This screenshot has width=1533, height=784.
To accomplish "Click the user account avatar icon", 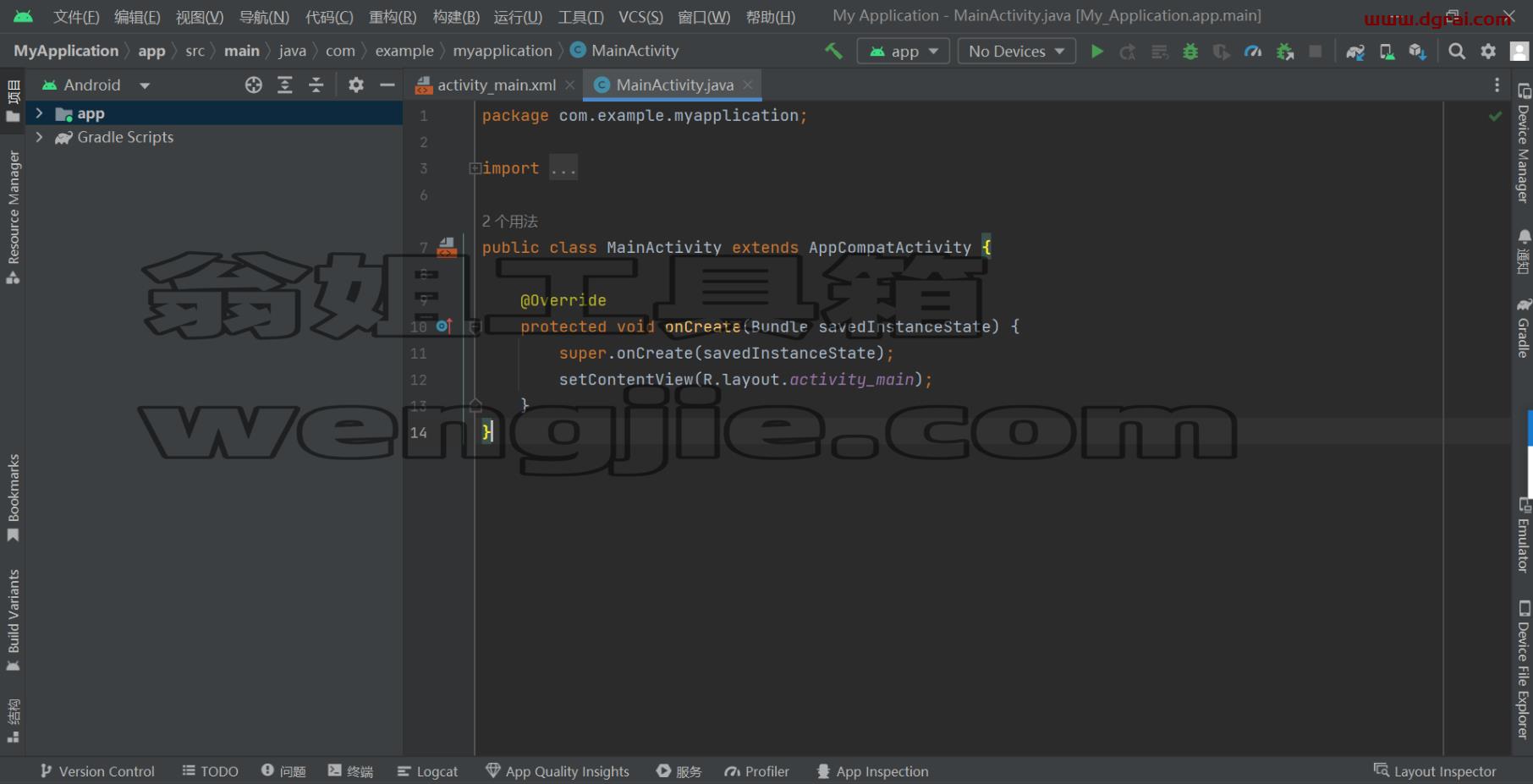I will pos(1519,52).
